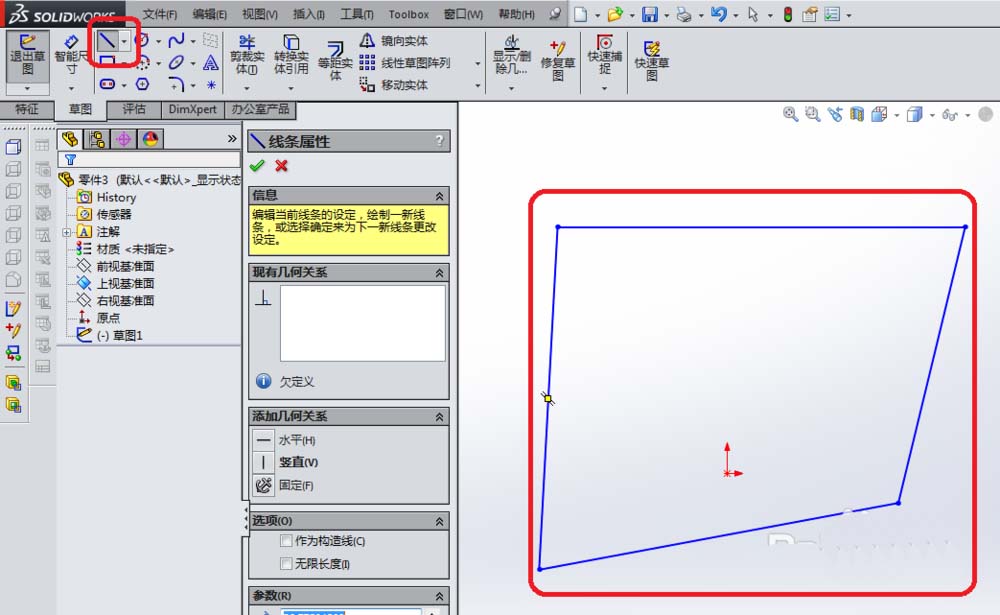Click the existing relations list box
This screenshot has width=1000, height=615.
(362, 323)
